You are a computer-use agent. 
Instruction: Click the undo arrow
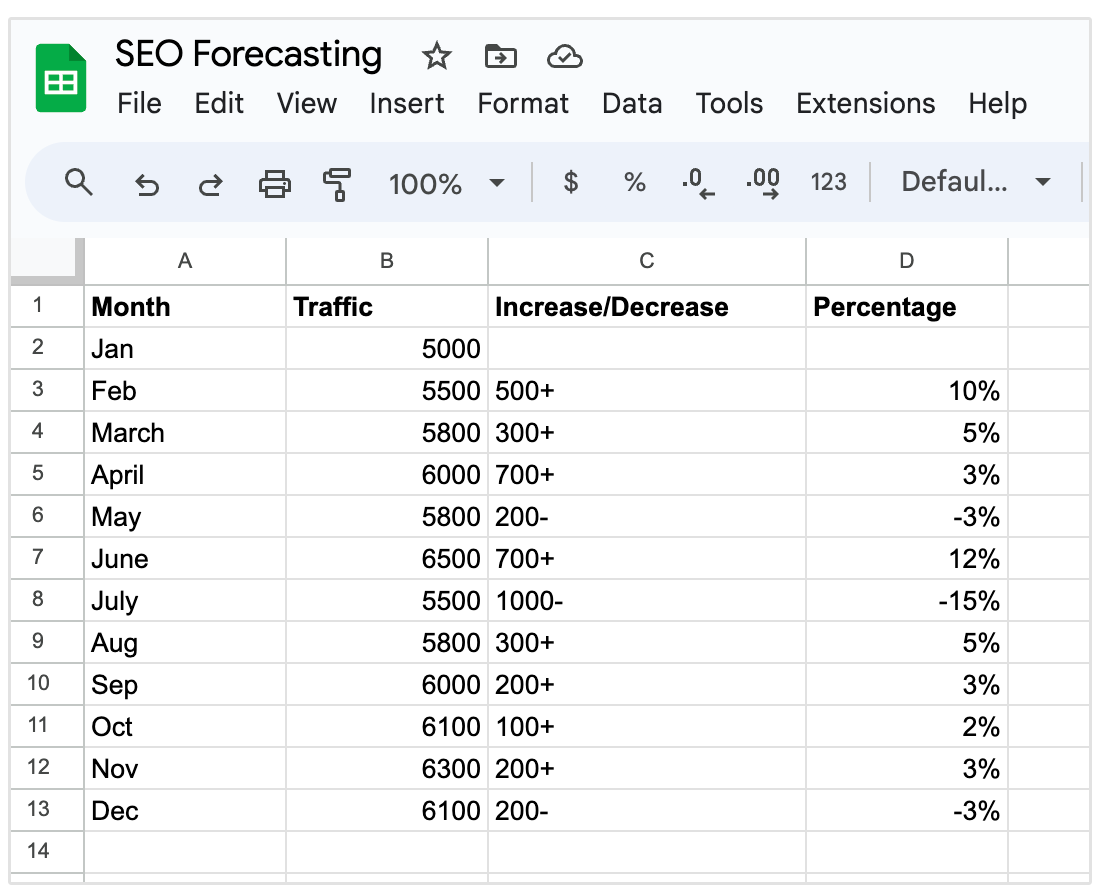[147, 184]
